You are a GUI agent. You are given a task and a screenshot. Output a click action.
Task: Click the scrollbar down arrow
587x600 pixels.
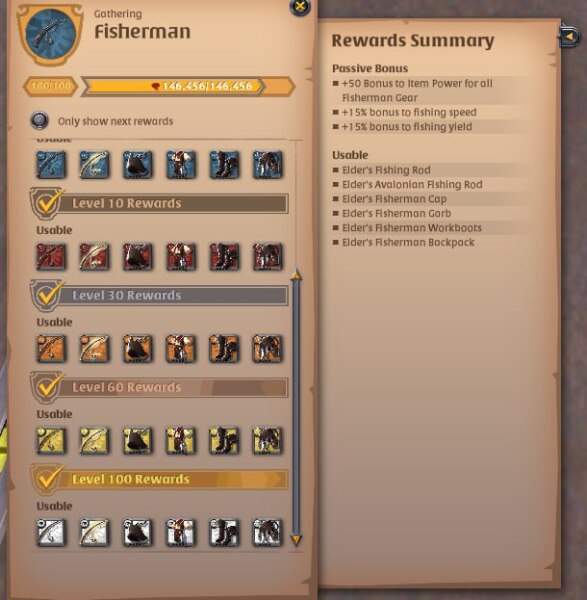pyautogui.click(x=296, y=540)
